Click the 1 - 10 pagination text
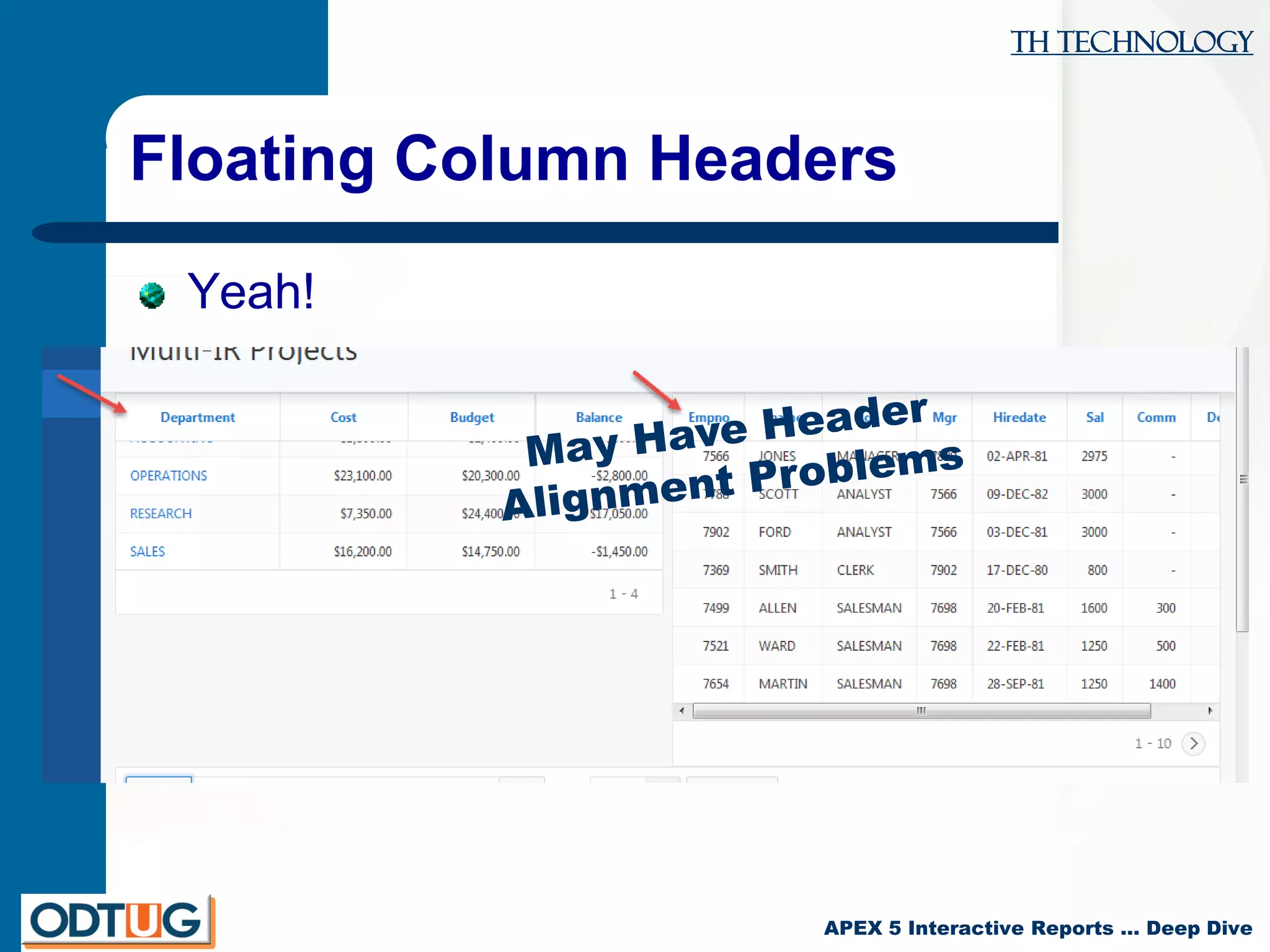The height and width of the screenshot is (952, 1270). [x=1153, y=743]
